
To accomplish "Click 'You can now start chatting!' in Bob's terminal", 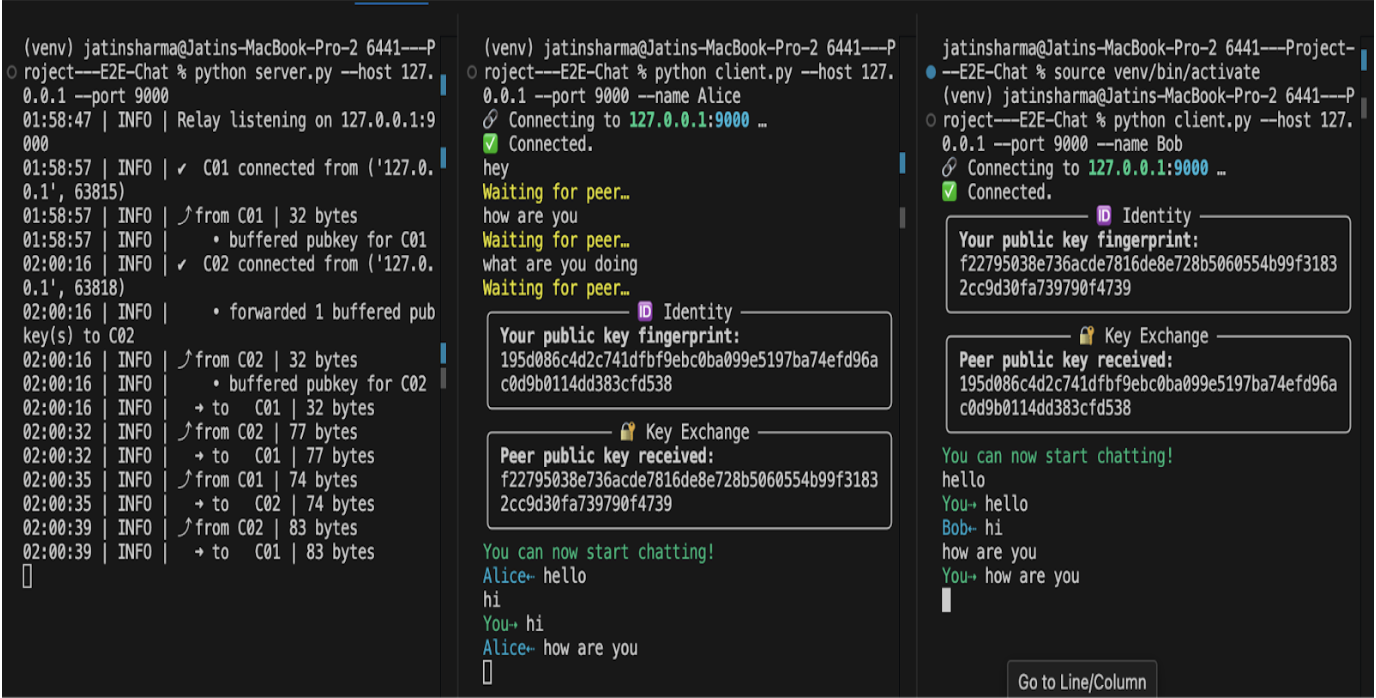I will click(1058, 456).
